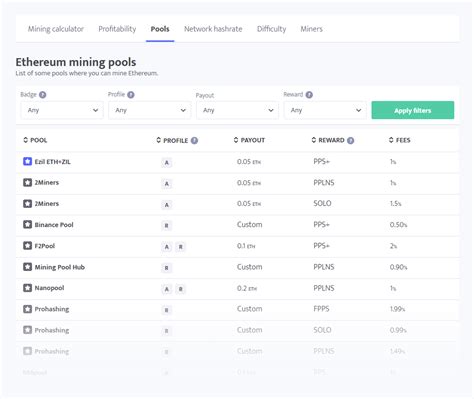Viewport: 474px width, 399px height.
Task: Open the Ezil ETH+ZIL pool link
Action: click(53, 162)
